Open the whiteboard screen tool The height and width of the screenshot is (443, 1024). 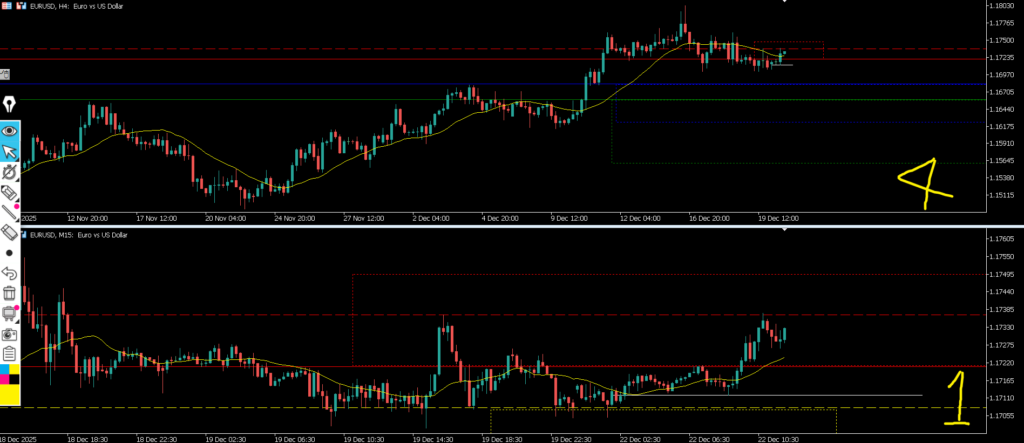(x=10, y=314)
